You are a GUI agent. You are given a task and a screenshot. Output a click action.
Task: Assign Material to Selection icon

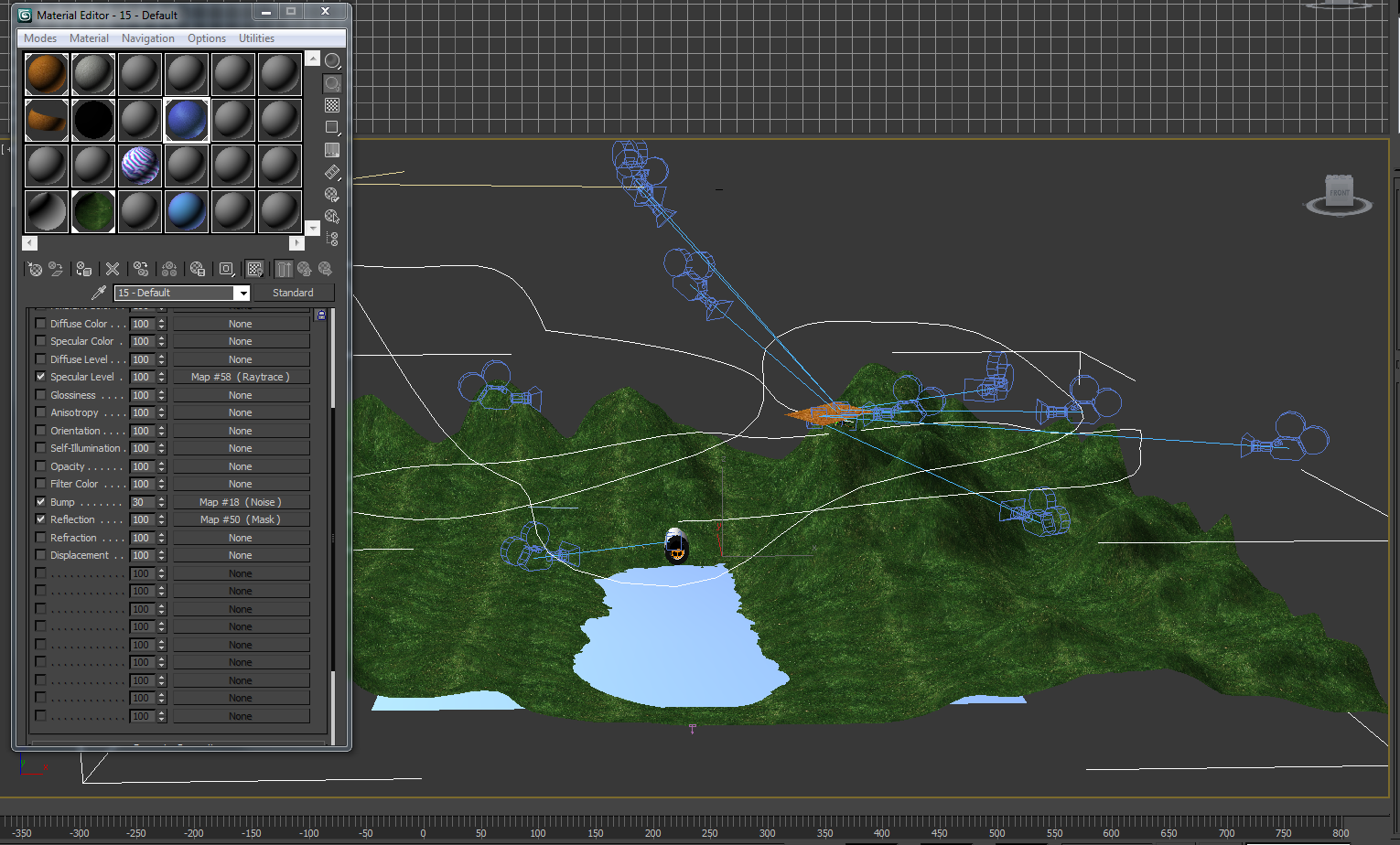pos(84,269)
